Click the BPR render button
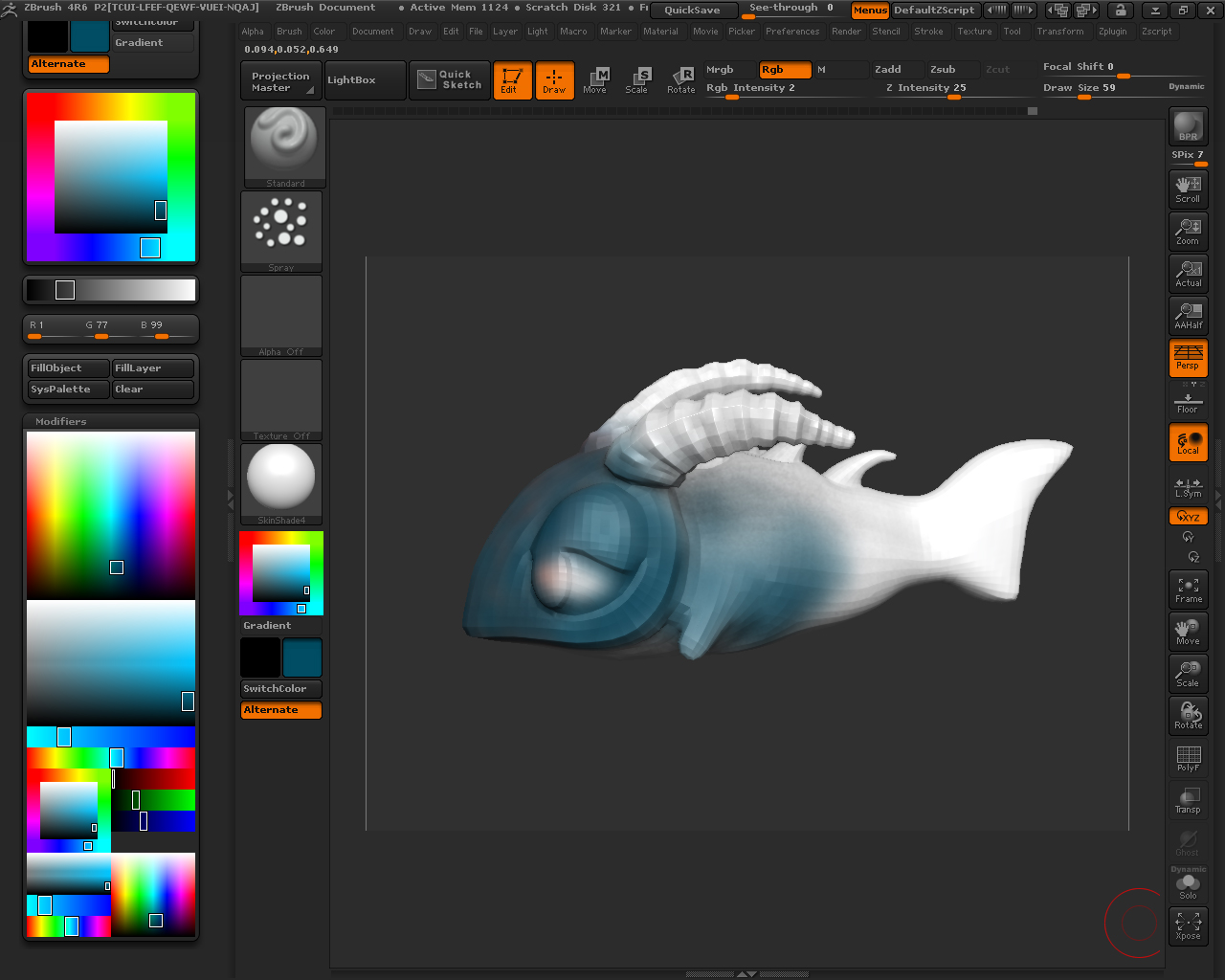The height and width of the screenshot is (980, 1225). (1188, 127)
